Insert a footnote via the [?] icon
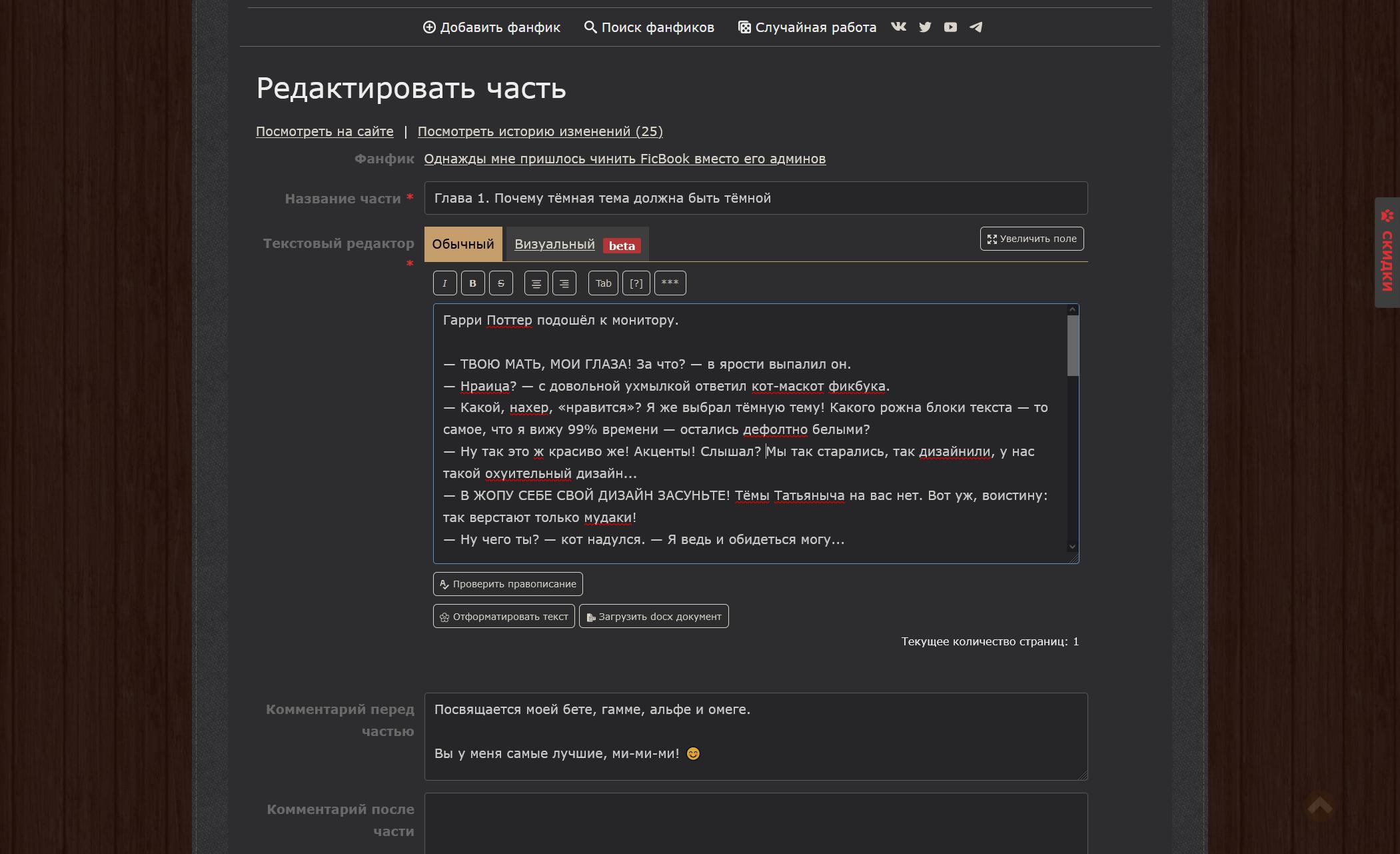1400x854 pixels. 636,283
